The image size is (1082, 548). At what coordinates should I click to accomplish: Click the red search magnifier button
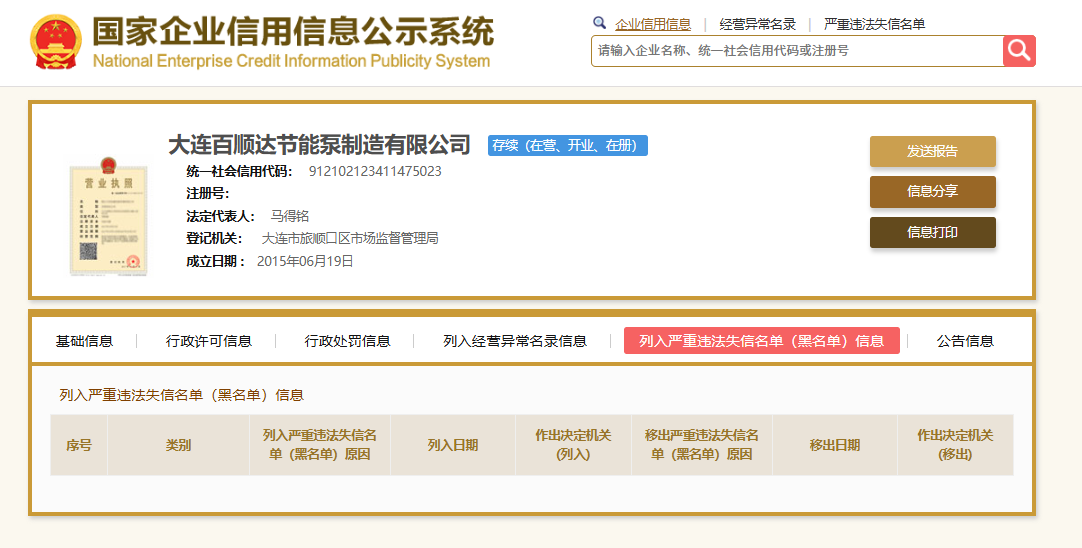(1019, 50)
